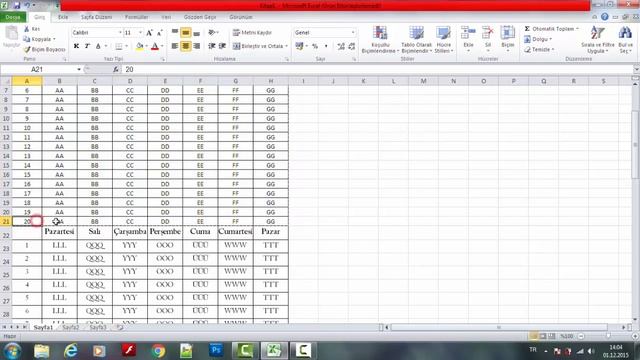Click the Kes (Cut) scissors icon
The image size is (640, 360).
(27, 29)
